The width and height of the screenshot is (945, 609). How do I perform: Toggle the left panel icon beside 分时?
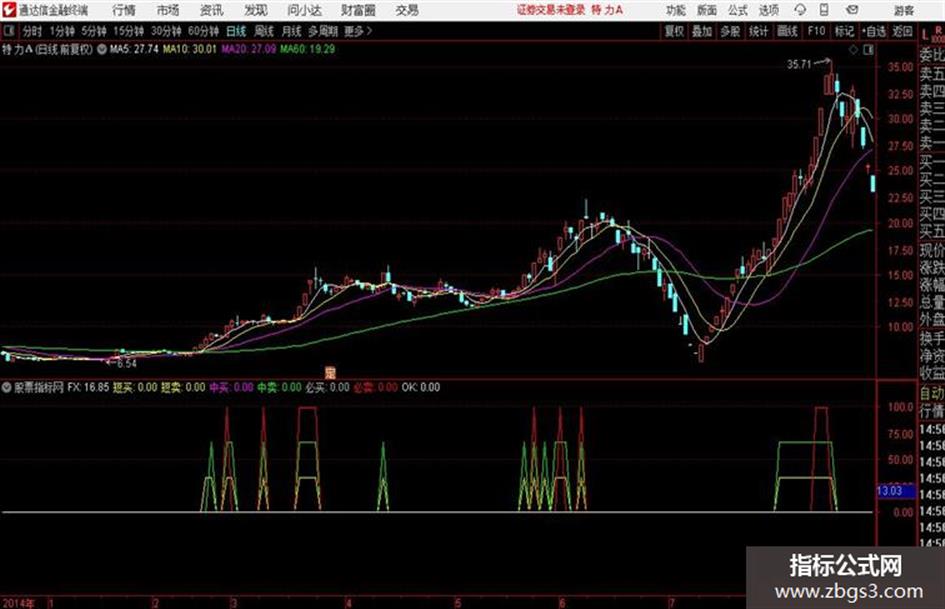(8, 31)
